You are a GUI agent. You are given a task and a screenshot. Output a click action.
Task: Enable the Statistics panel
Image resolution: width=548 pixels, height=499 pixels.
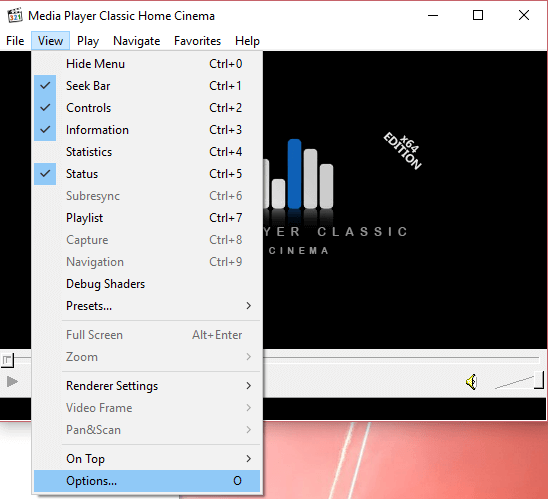(147, 152)
